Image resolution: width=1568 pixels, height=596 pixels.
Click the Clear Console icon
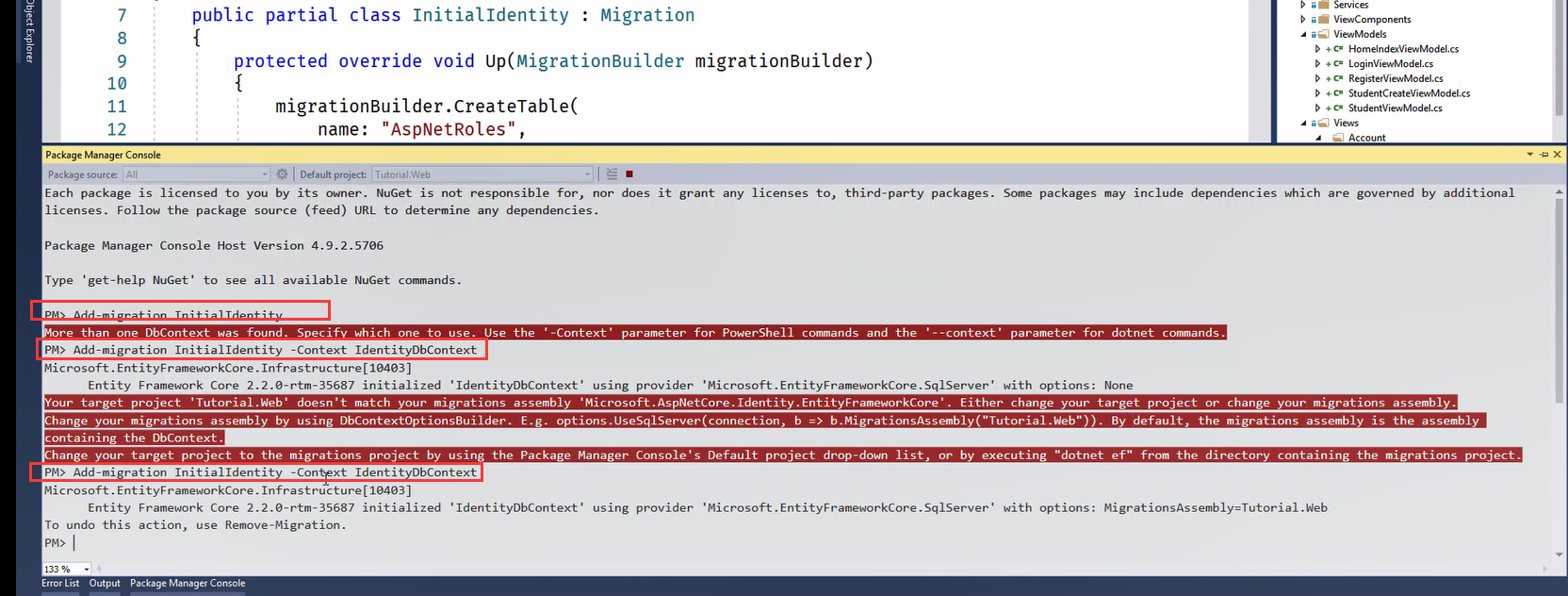tap(612, 174)
